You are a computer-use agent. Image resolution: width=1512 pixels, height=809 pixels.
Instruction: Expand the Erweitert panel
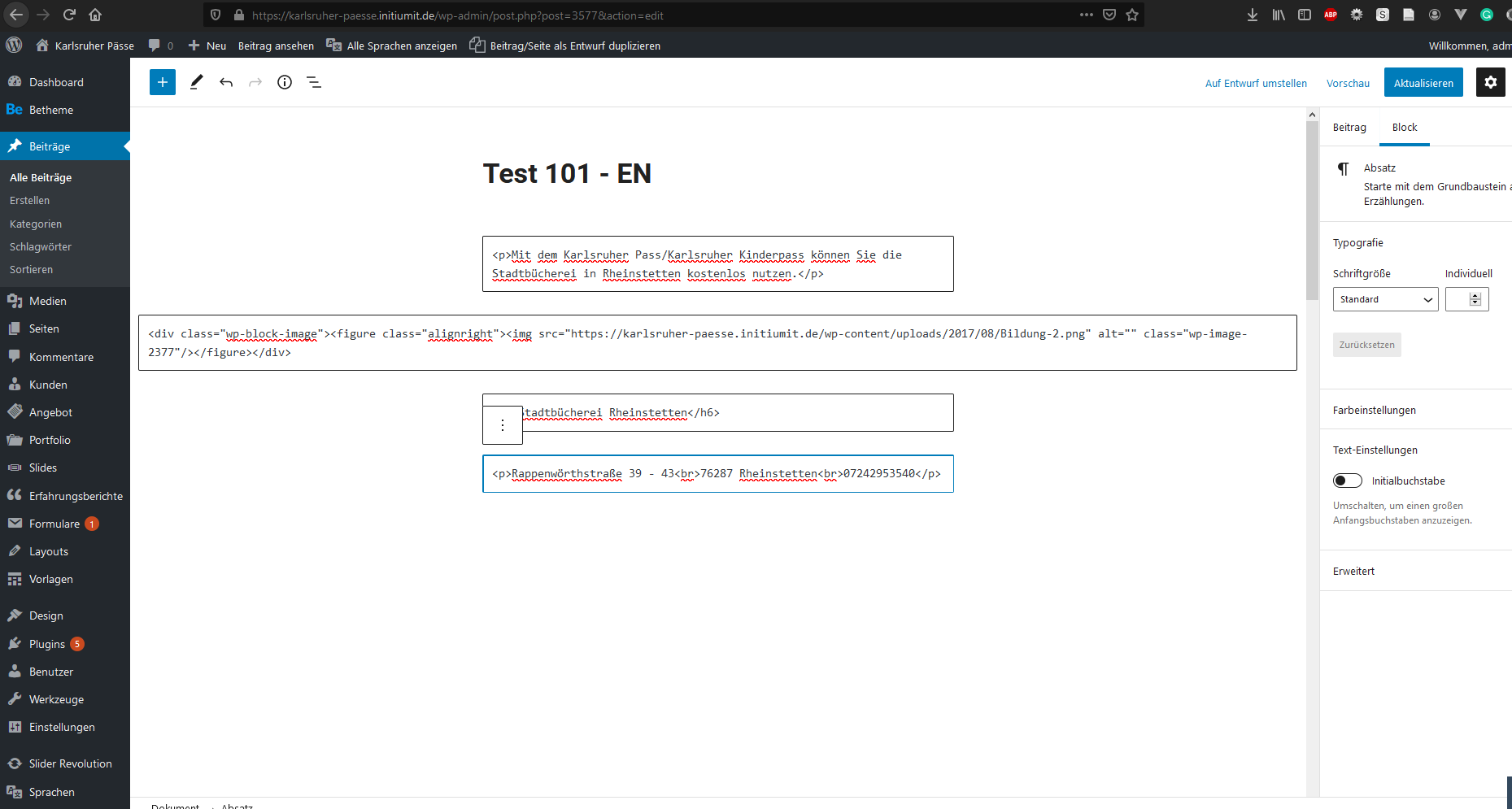[1416, 571]
